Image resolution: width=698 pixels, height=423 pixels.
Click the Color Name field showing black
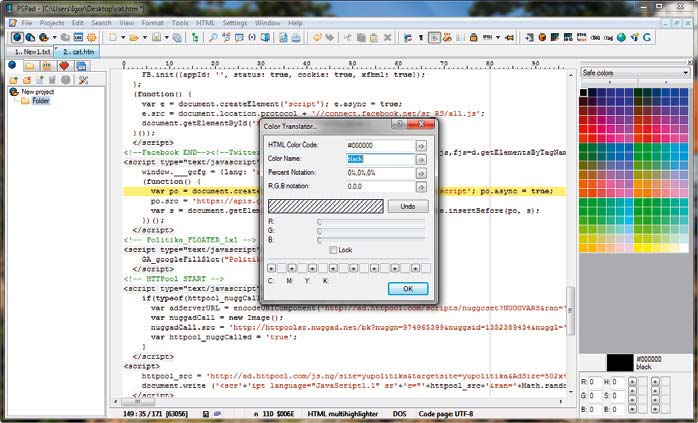coord(380,159)
